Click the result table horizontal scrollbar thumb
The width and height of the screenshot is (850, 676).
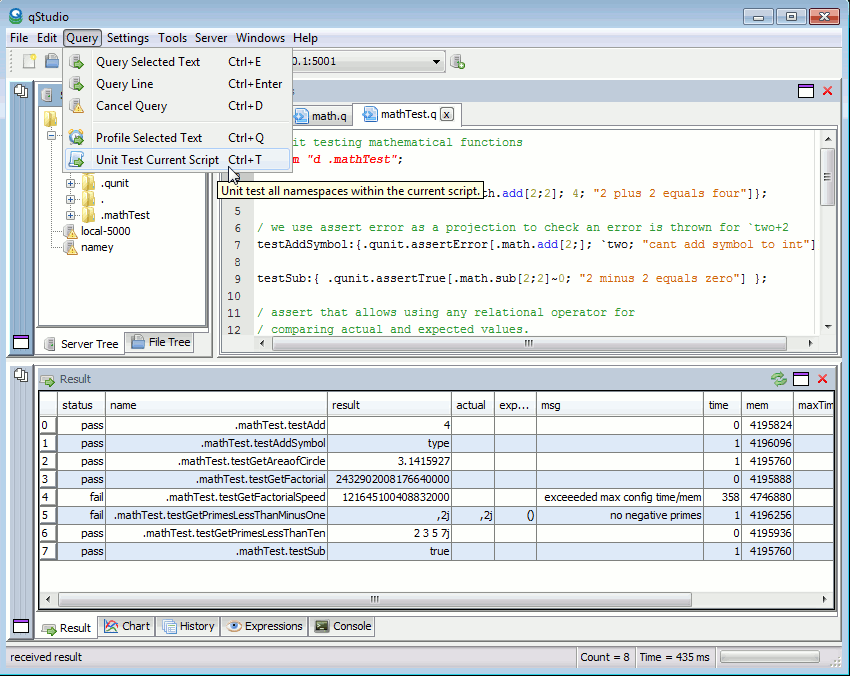pyautogui.click(x=375, y=599)
